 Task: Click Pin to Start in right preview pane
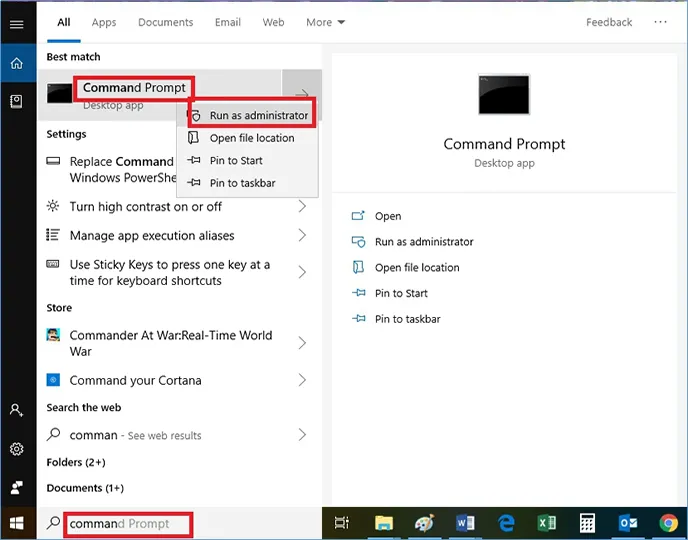point(390,293)
